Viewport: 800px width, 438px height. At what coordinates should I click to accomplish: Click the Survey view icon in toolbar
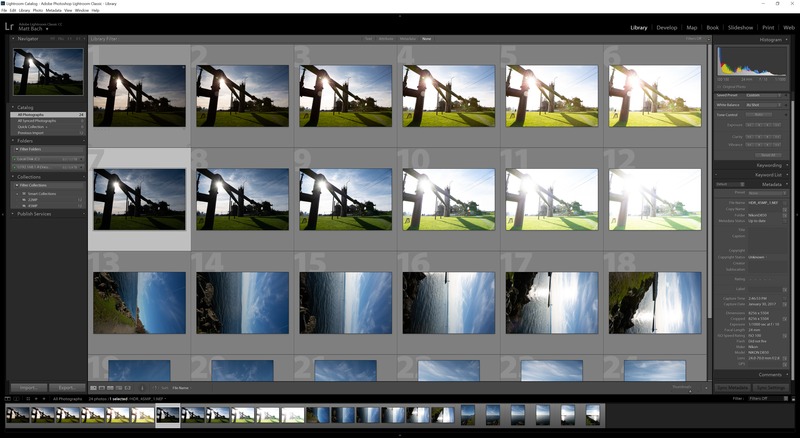[119, 387]
